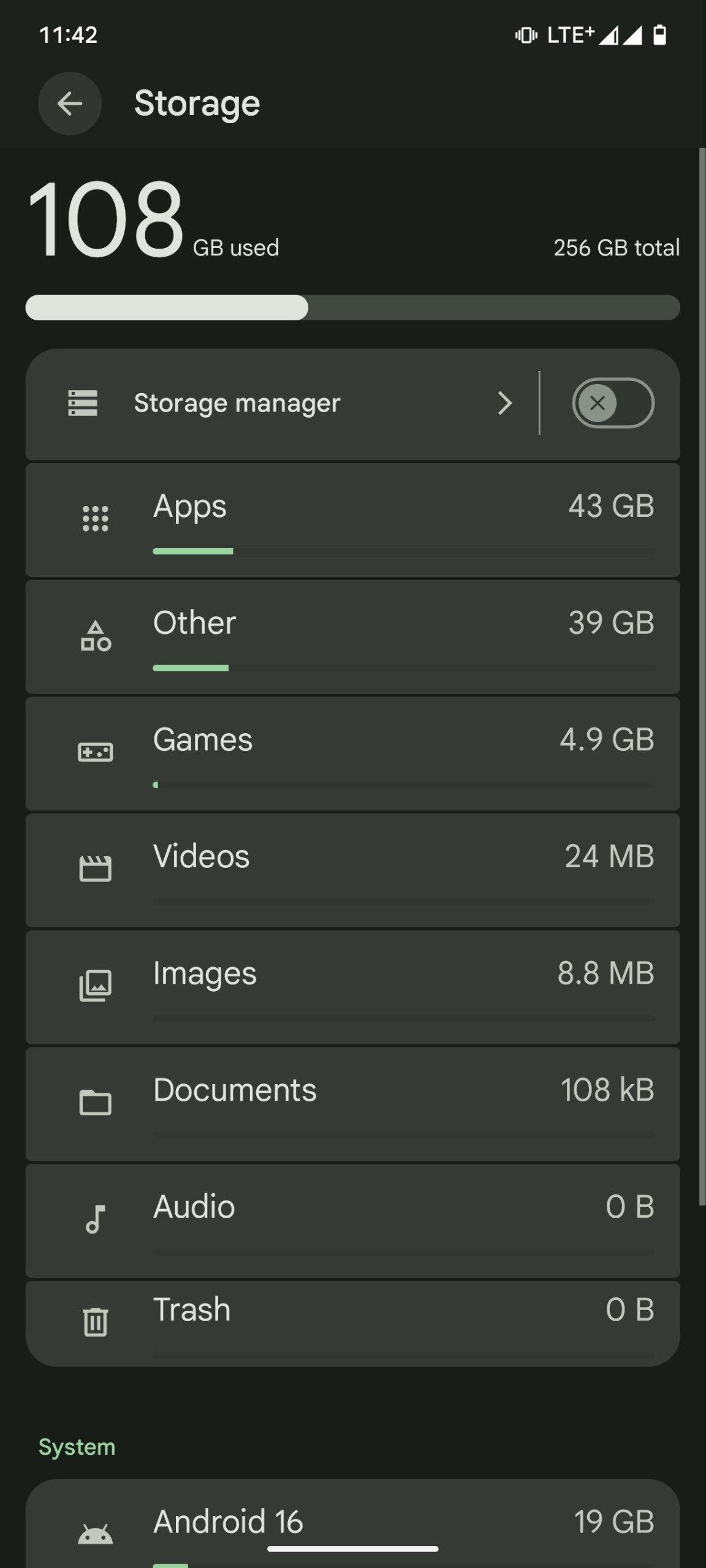
Task: Open the Storage manager settings label
Action: (237, 403)
